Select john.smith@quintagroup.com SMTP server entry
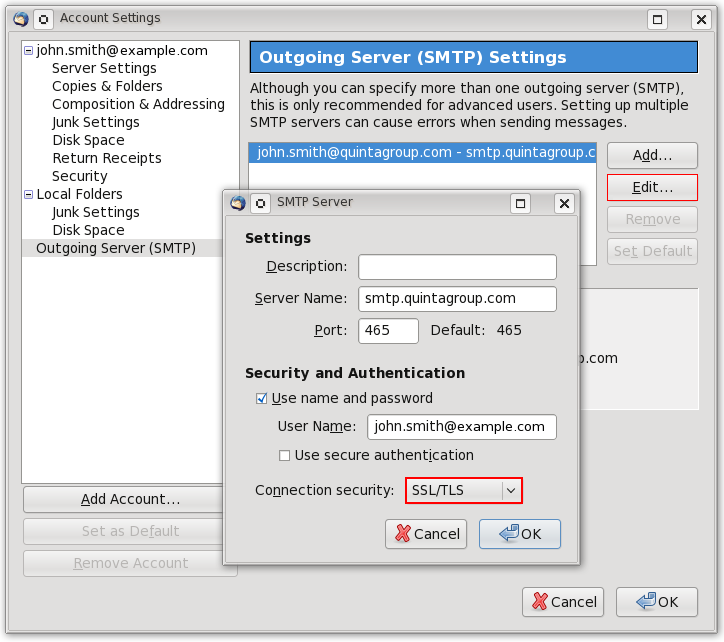Image resolution: width=724 pixels, height=642 pixels. 422,152
